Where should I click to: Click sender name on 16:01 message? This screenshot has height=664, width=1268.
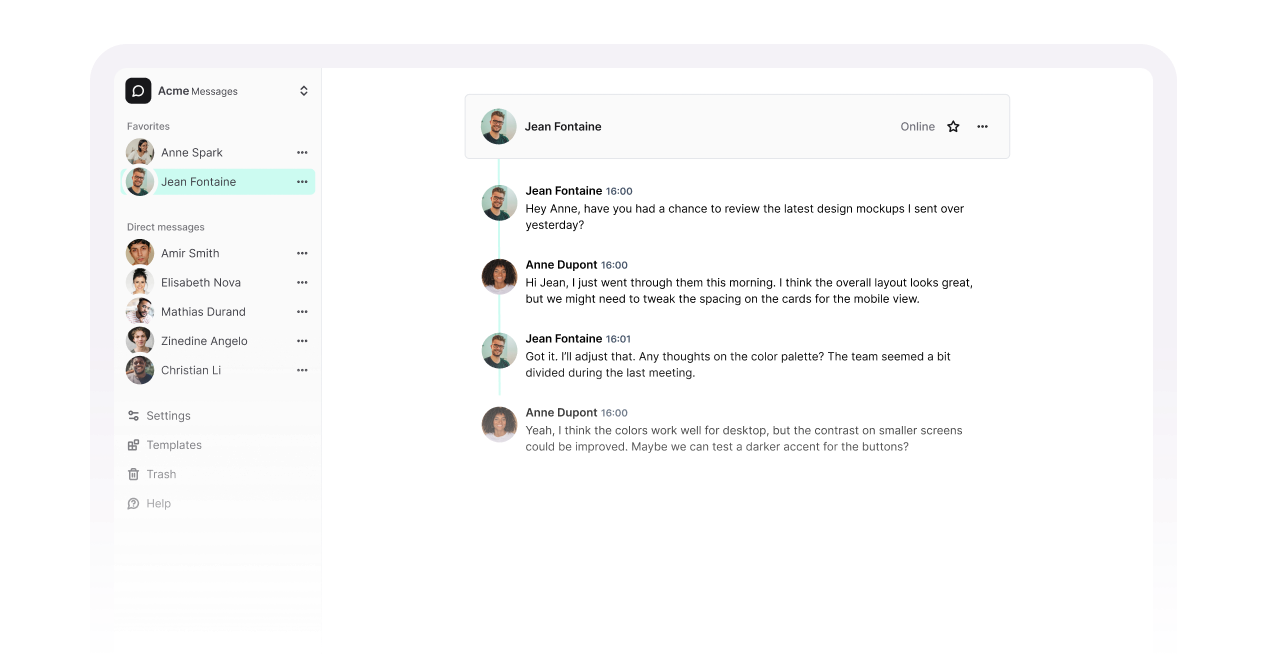[564, 339]
